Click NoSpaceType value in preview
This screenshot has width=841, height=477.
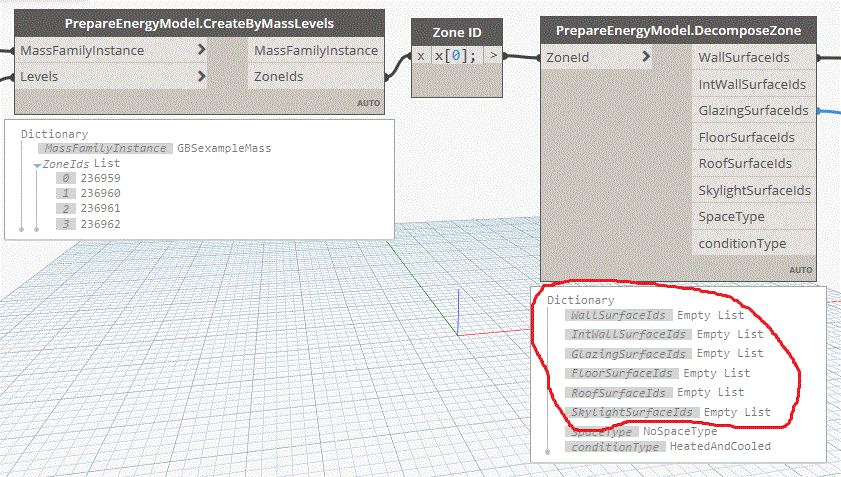tap(680, 431)
